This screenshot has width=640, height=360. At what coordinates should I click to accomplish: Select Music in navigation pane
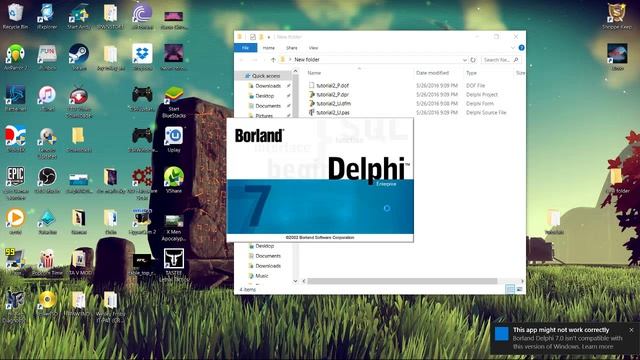tap(262, 276)
